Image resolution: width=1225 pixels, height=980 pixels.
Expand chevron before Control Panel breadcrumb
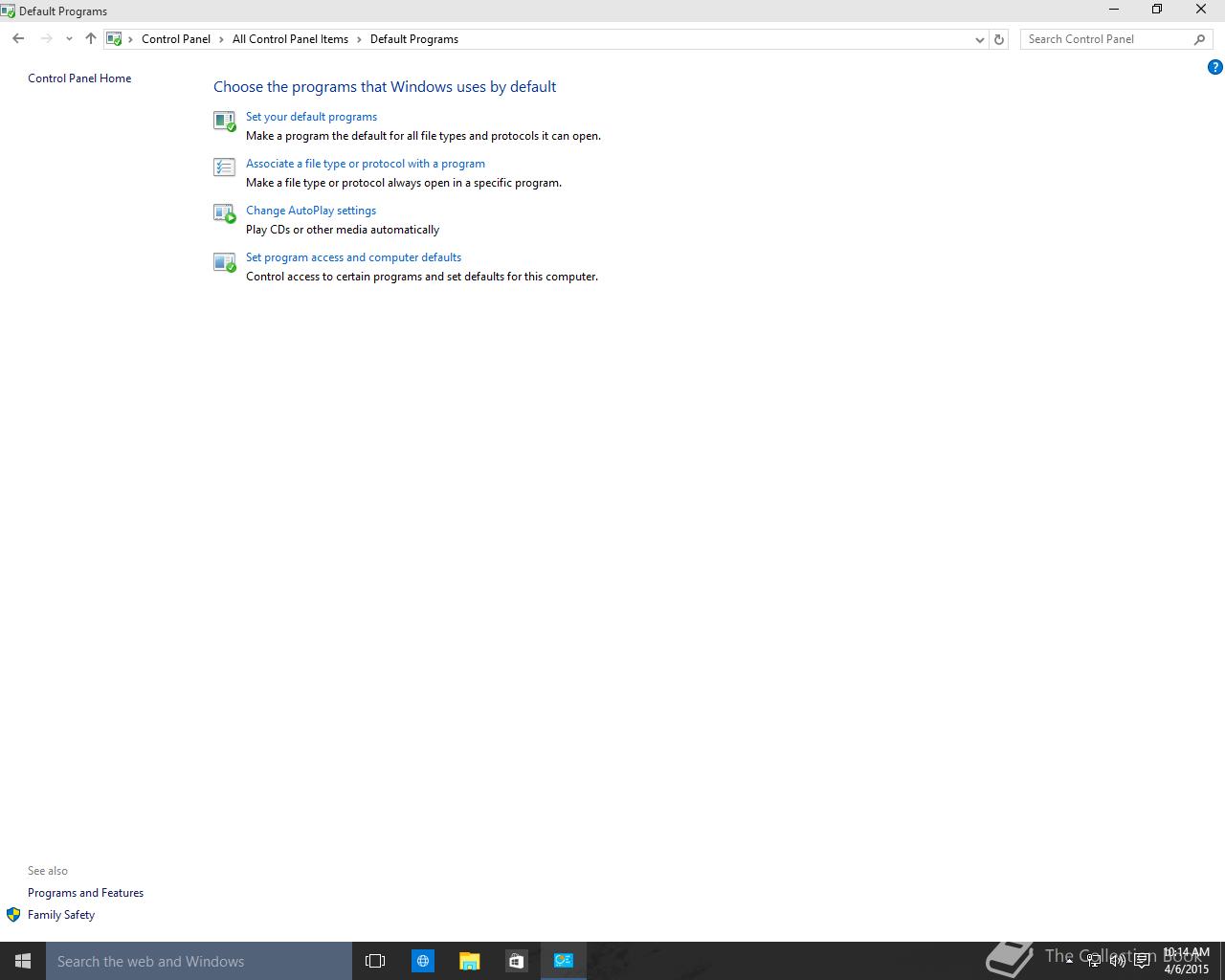[x=131, y=39]
